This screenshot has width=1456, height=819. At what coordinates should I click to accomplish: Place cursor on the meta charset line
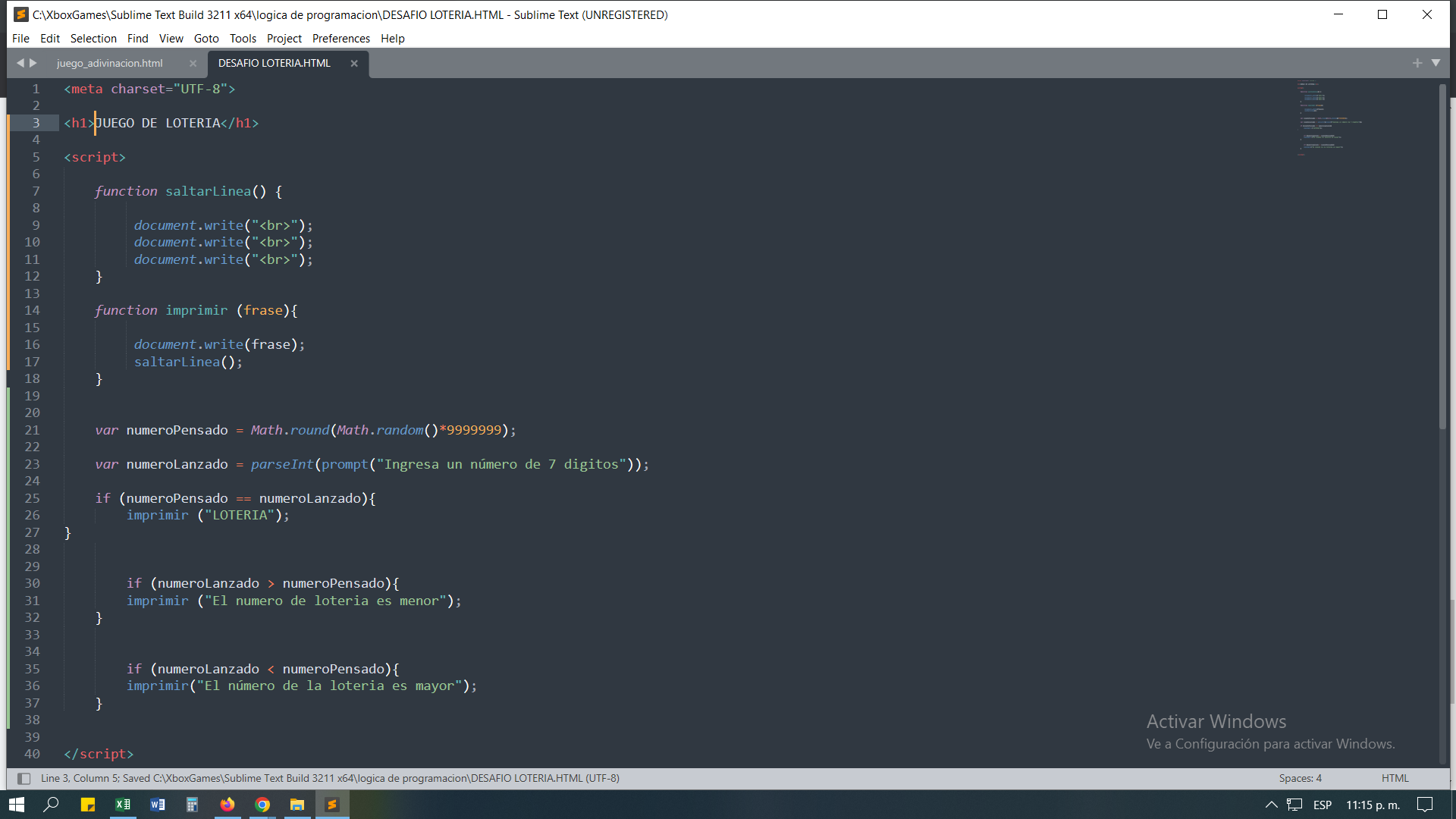[x=149, y=89]
